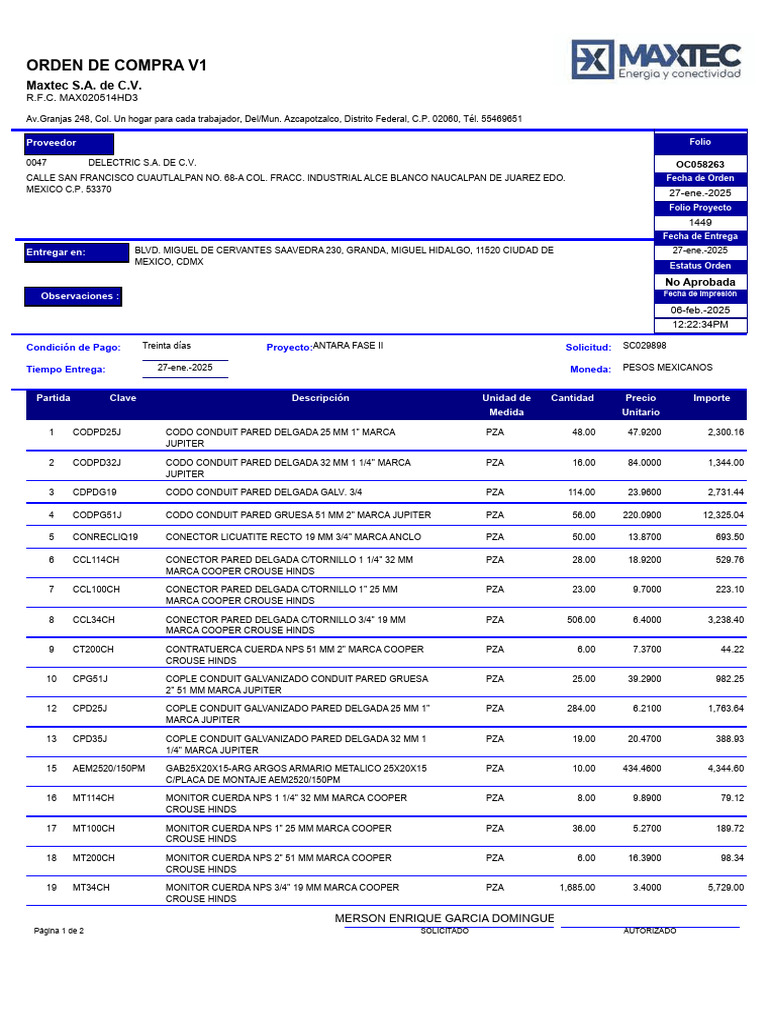This screenshot has height=1024, width=768.
Task: Select the Cantidad column header
Action: (572, 398)
